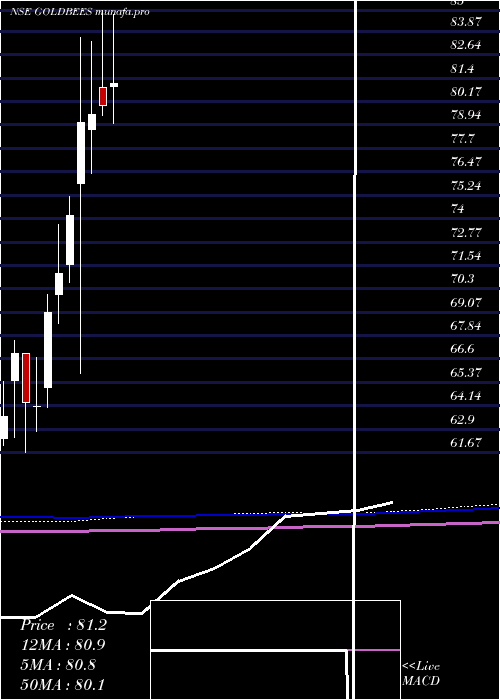This screenshot has width=500, height=700.
Task: Click the 50MA : 80.1 readout
Action: point(63,684)
